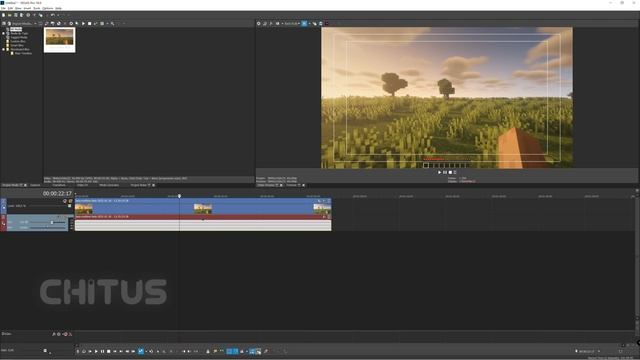Select Main Timeline in the bins tree
The image size is (640, 360).
[x=23, y=53]
